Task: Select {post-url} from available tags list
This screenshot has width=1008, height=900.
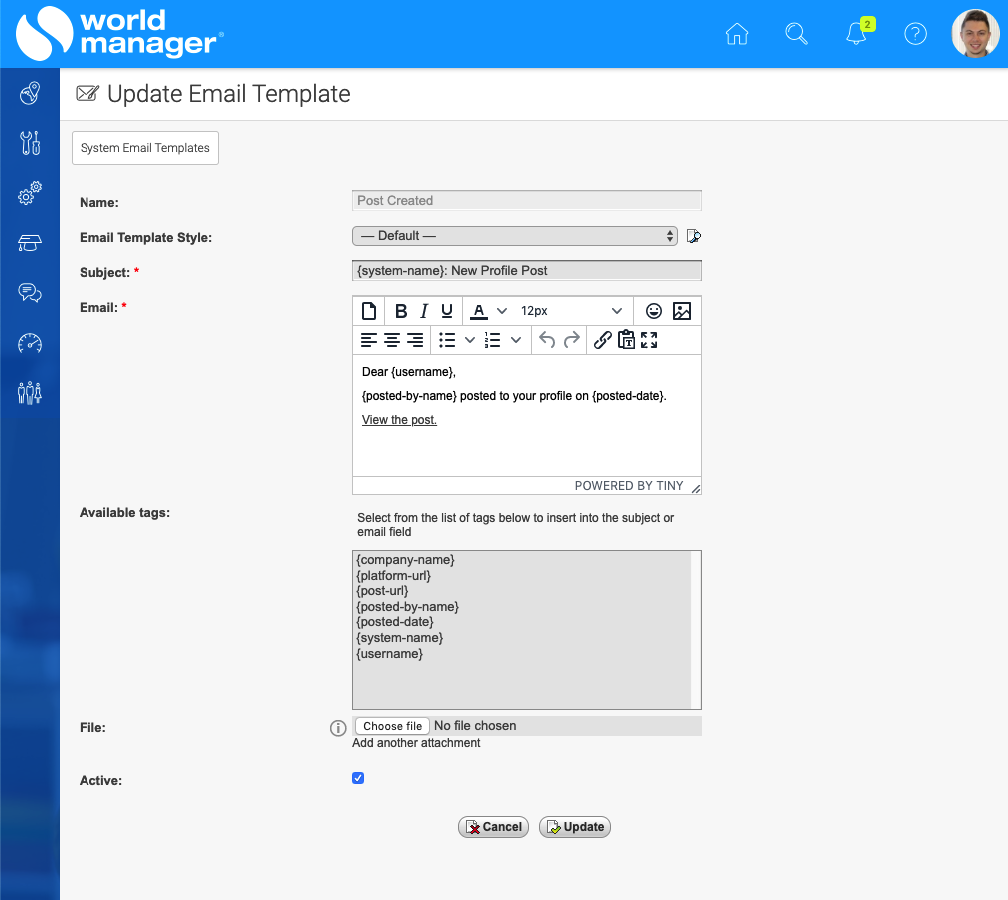Action: (382, 591)
